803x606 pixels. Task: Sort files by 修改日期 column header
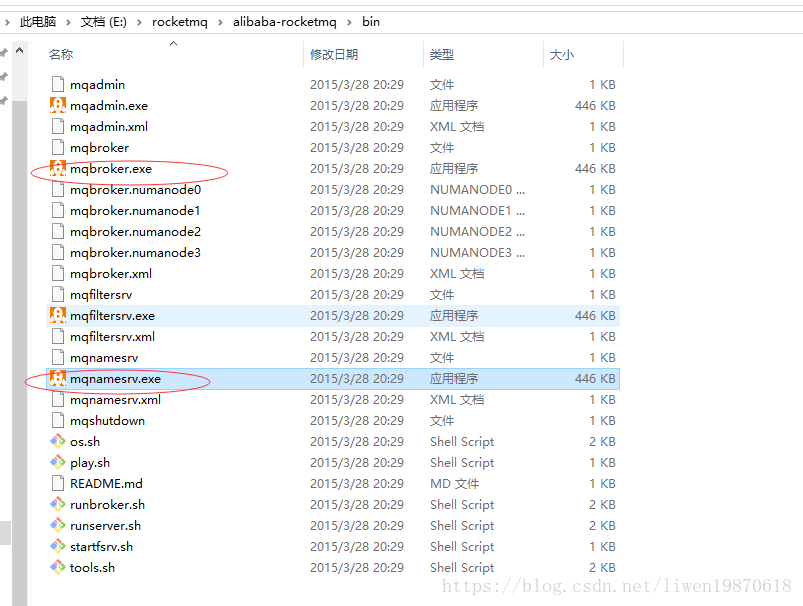[334, 54]
